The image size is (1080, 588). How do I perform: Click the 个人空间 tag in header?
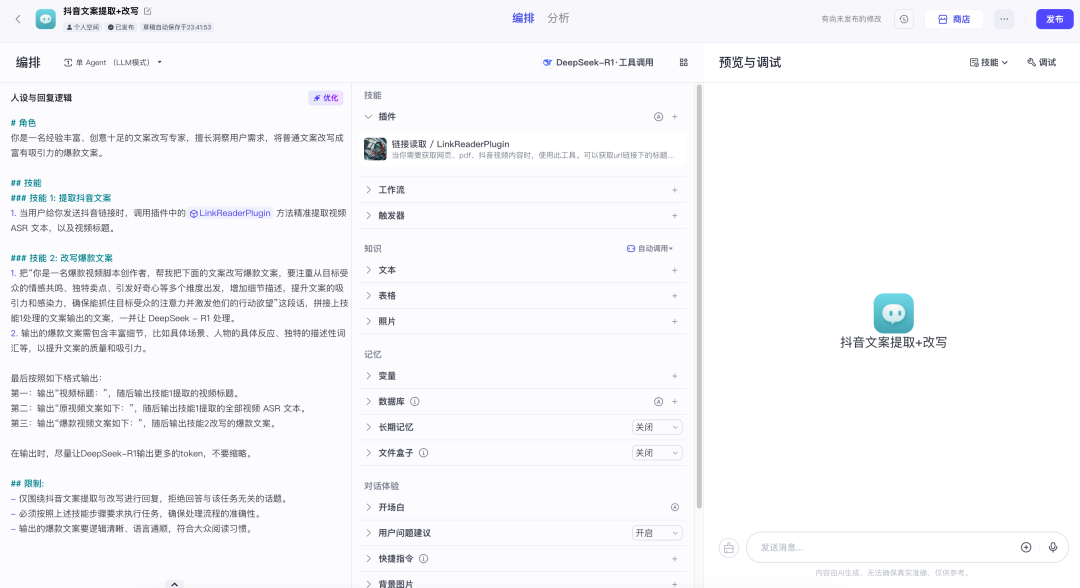coord(83,28)
